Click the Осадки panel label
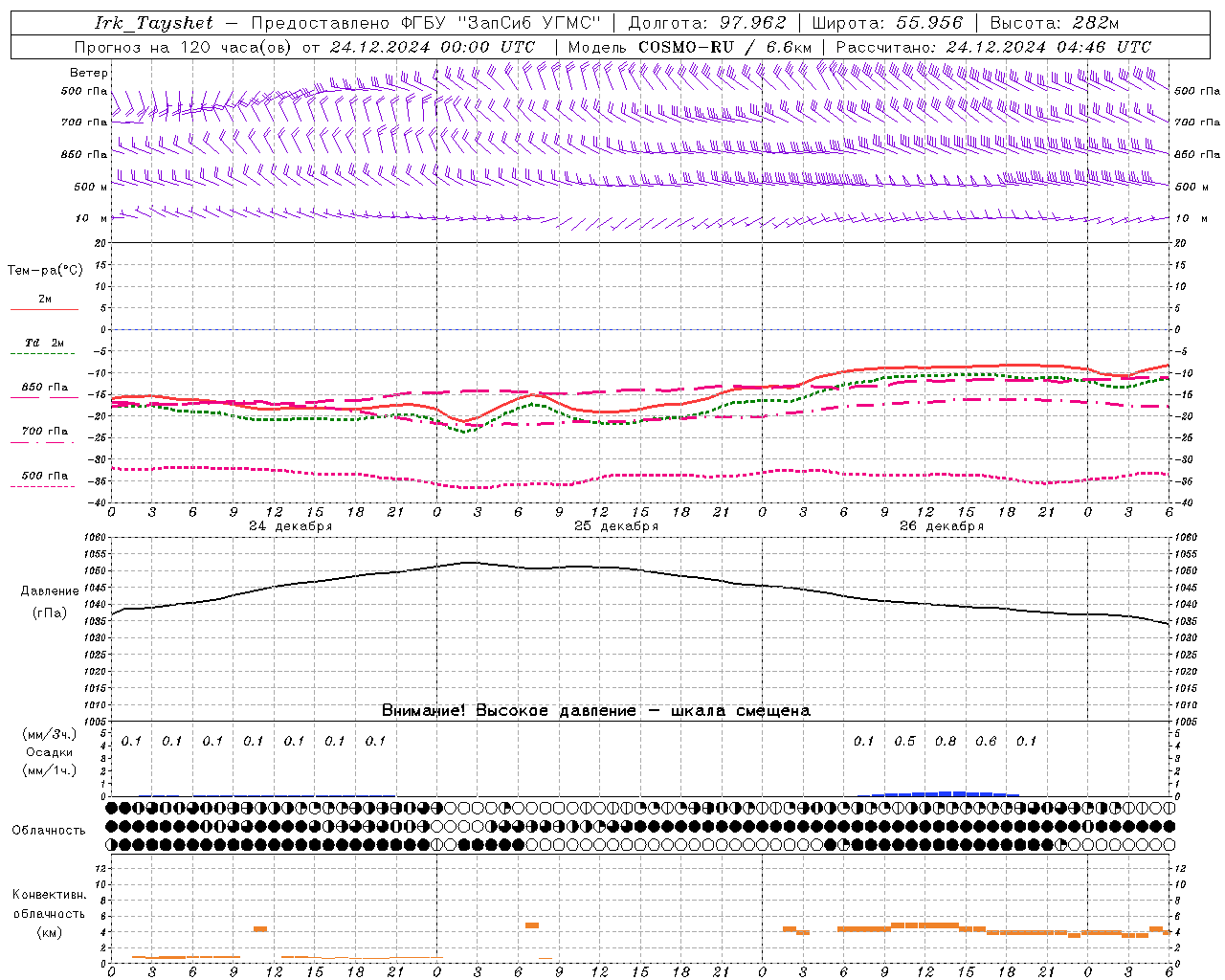 [x=50, y=752]
